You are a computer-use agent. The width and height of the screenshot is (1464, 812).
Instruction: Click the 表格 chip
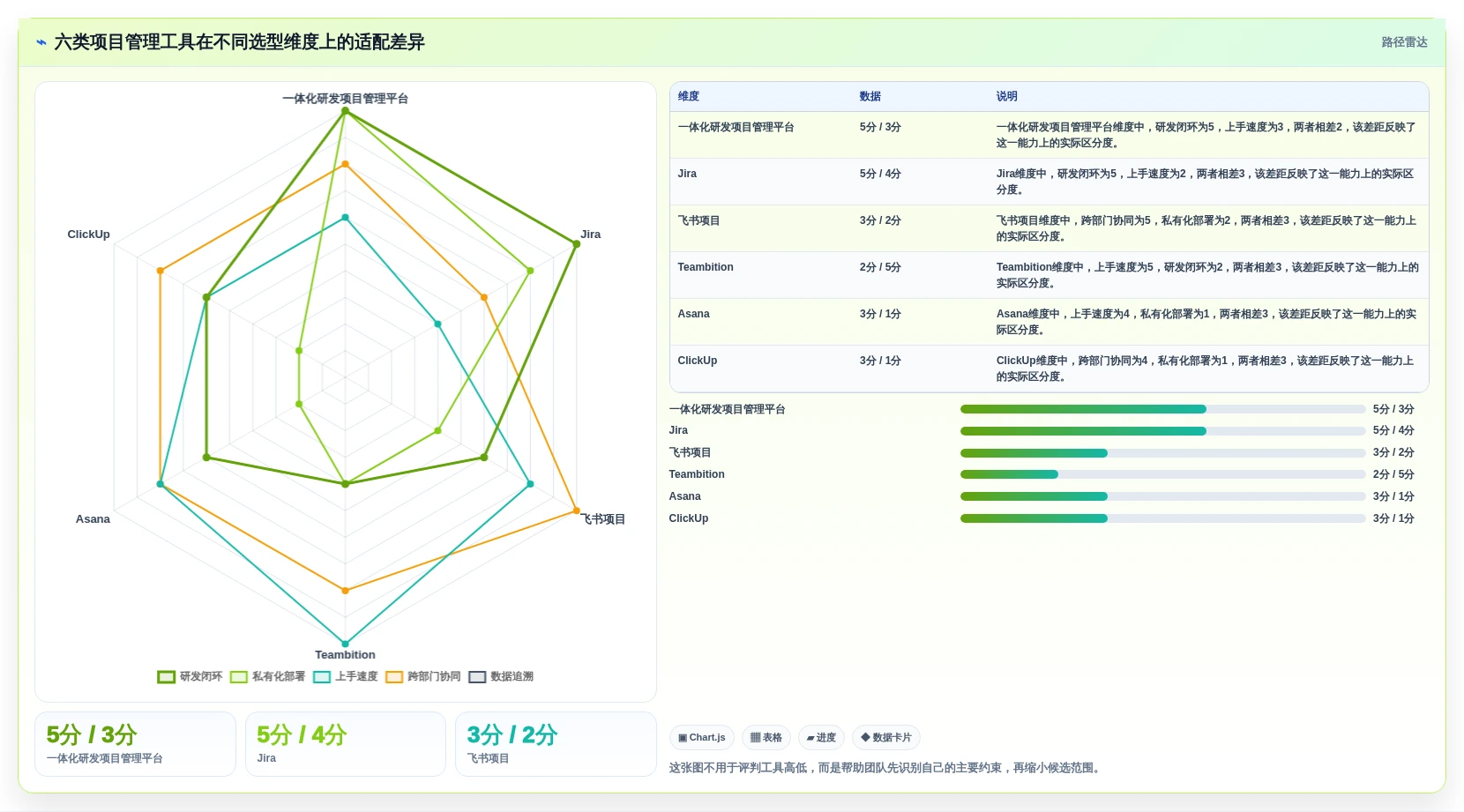(x=766, y=737)
